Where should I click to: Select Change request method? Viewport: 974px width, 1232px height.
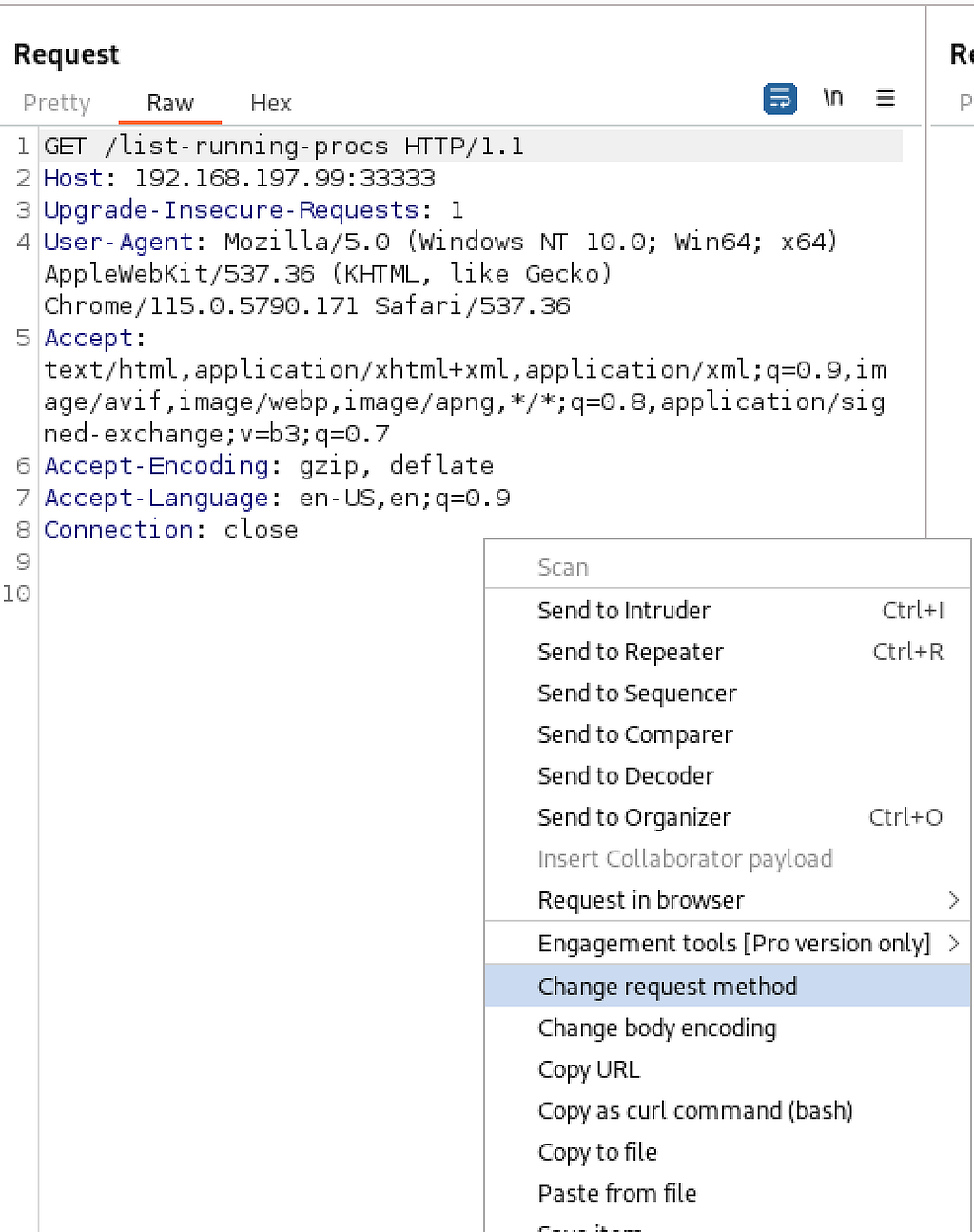(x=728, y=987)
